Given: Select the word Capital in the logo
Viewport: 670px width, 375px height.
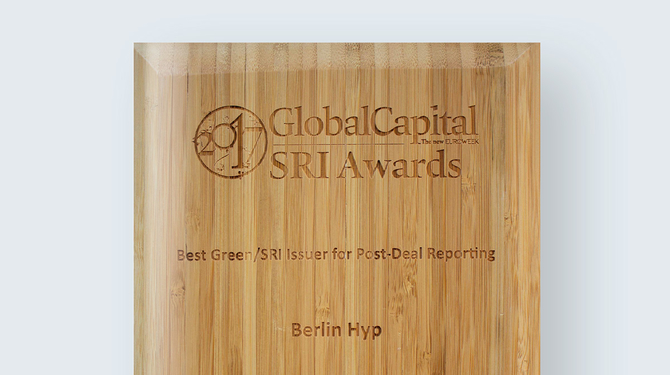Looking at the screenshot, I should pos(424,124).
